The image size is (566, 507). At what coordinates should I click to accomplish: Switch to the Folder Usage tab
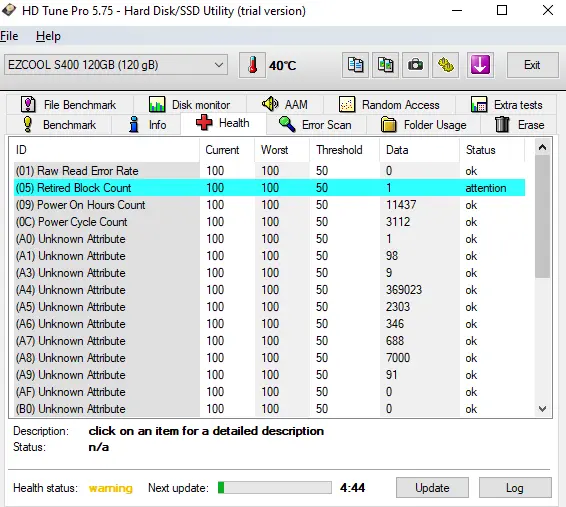pyautogui.click(x=423, y=125)
